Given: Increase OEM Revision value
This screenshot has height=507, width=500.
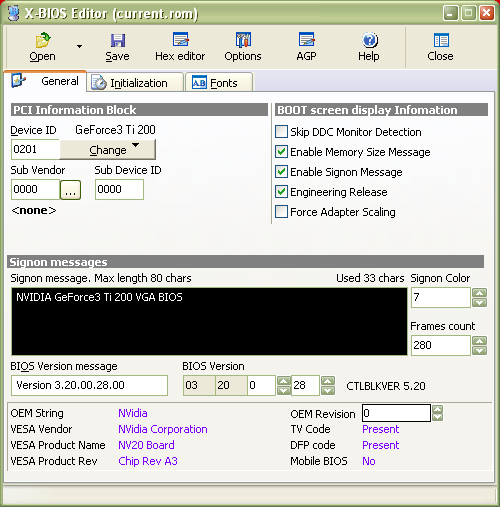Looking at the screenshot, I should [437, 409].
